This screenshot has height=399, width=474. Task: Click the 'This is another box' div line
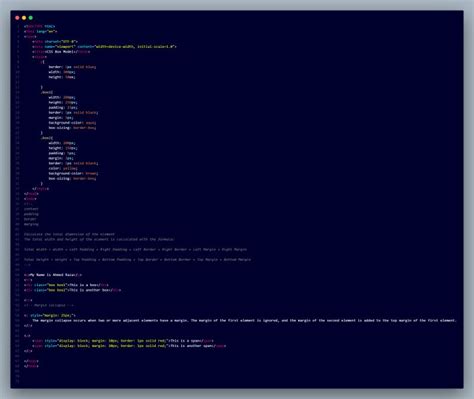tap(72, 290)
